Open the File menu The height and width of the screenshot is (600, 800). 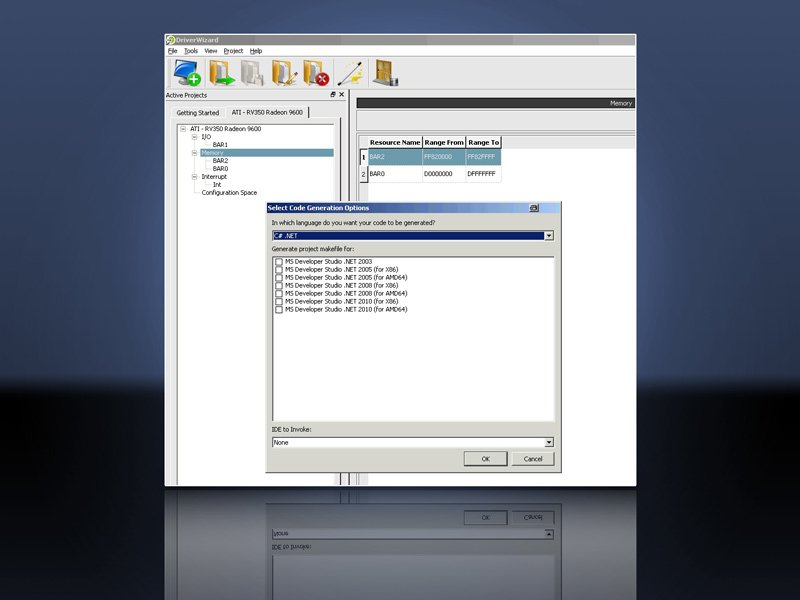(172, 51)
